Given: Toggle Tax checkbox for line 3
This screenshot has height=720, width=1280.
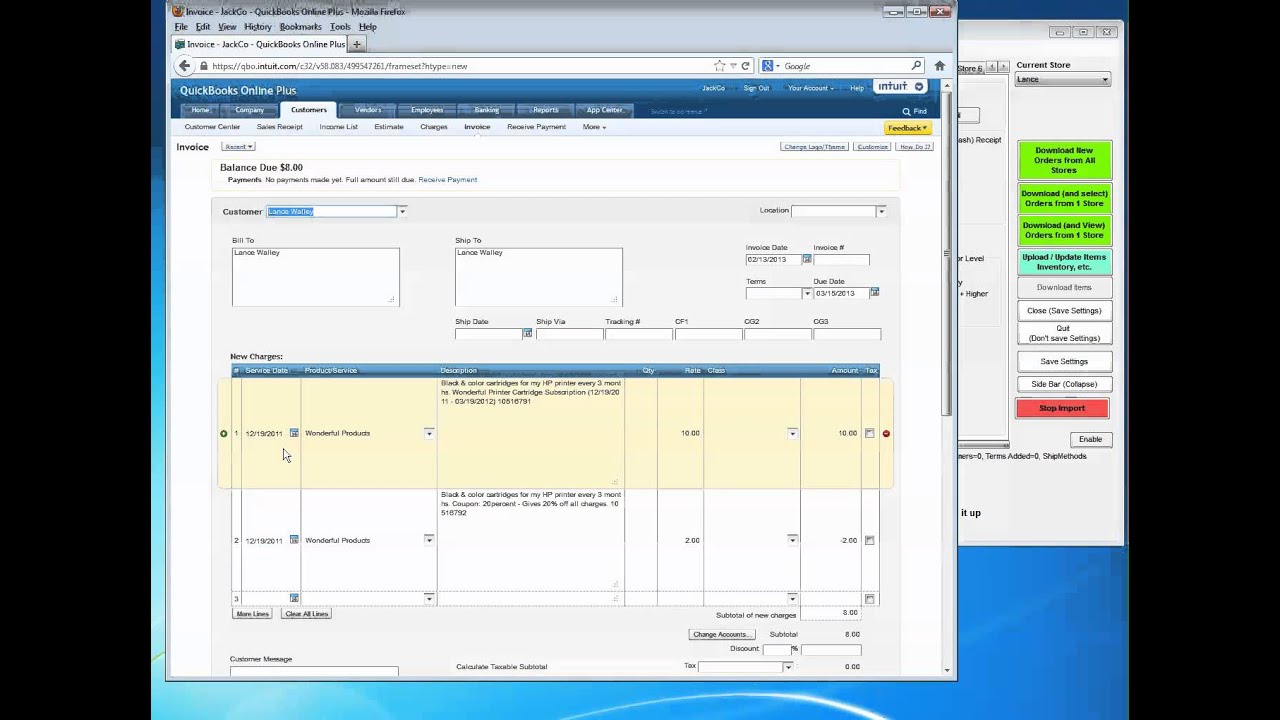Looking at the screenshot, I should pos(870,598).
